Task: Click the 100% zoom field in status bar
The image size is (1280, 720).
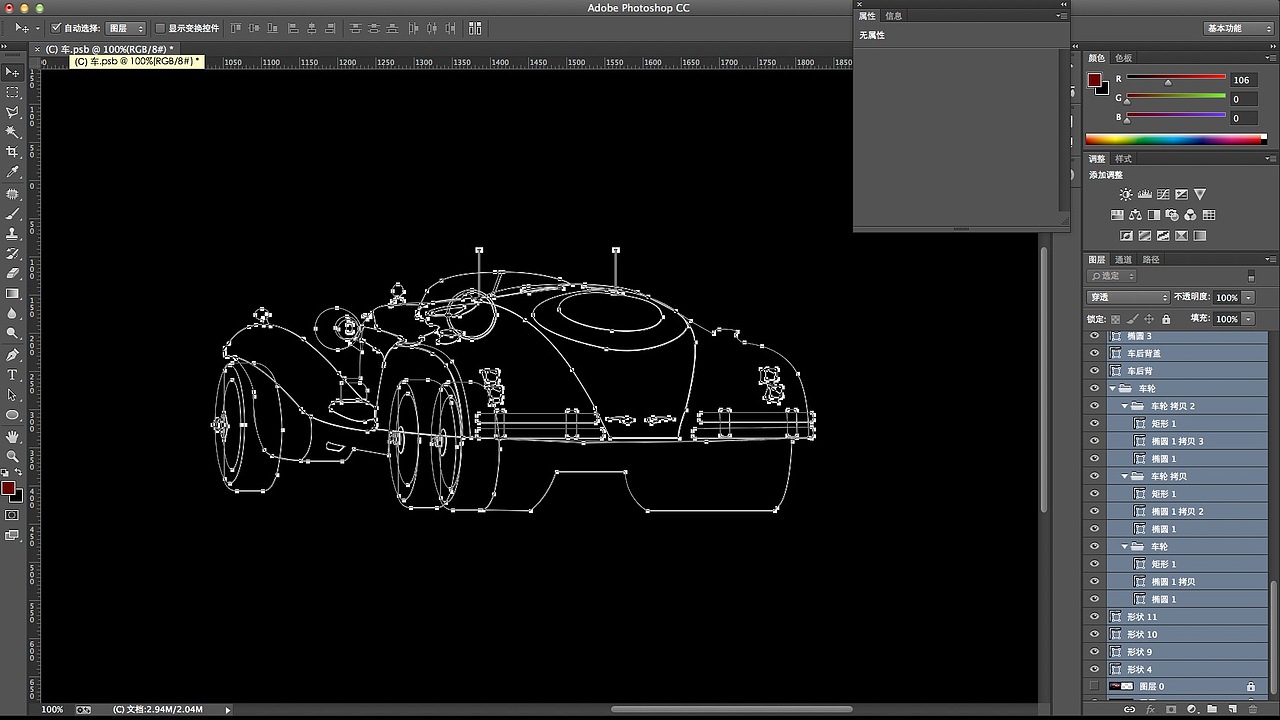Action: click(53, 709)
